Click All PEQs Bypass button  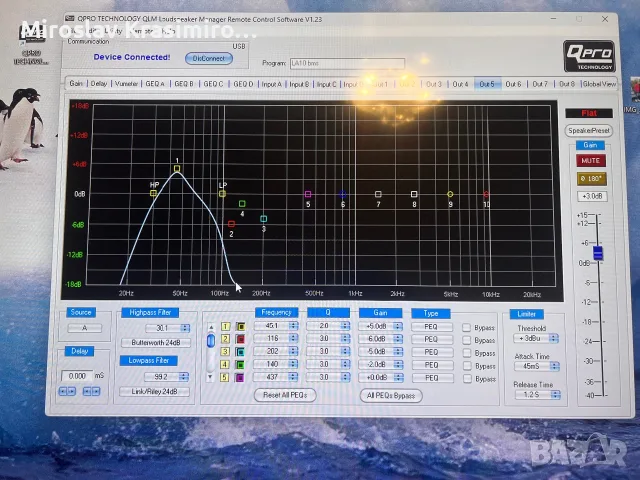tap(391, 395)
